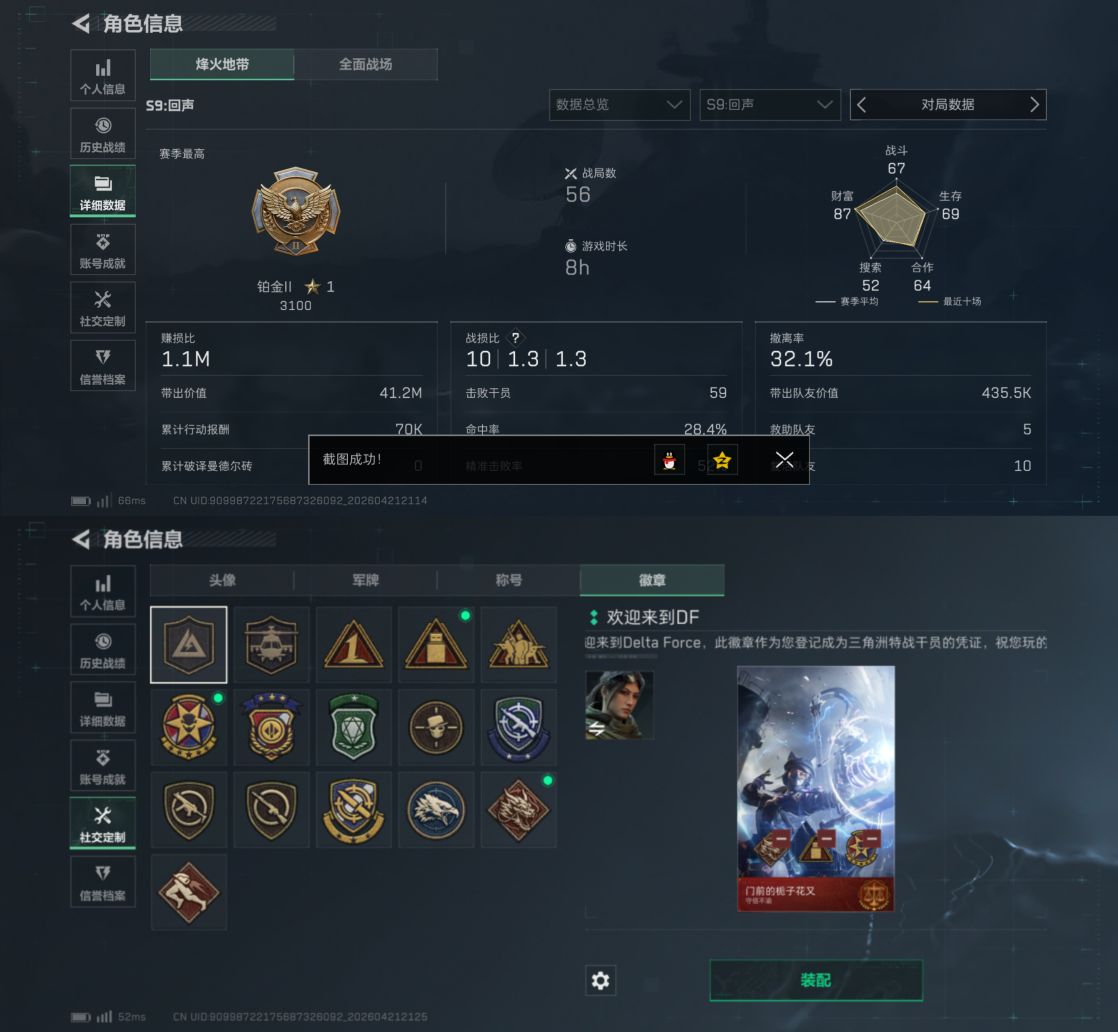Switch to the 全面战场 tab
1118x1032 pixels.
[366, 64]
